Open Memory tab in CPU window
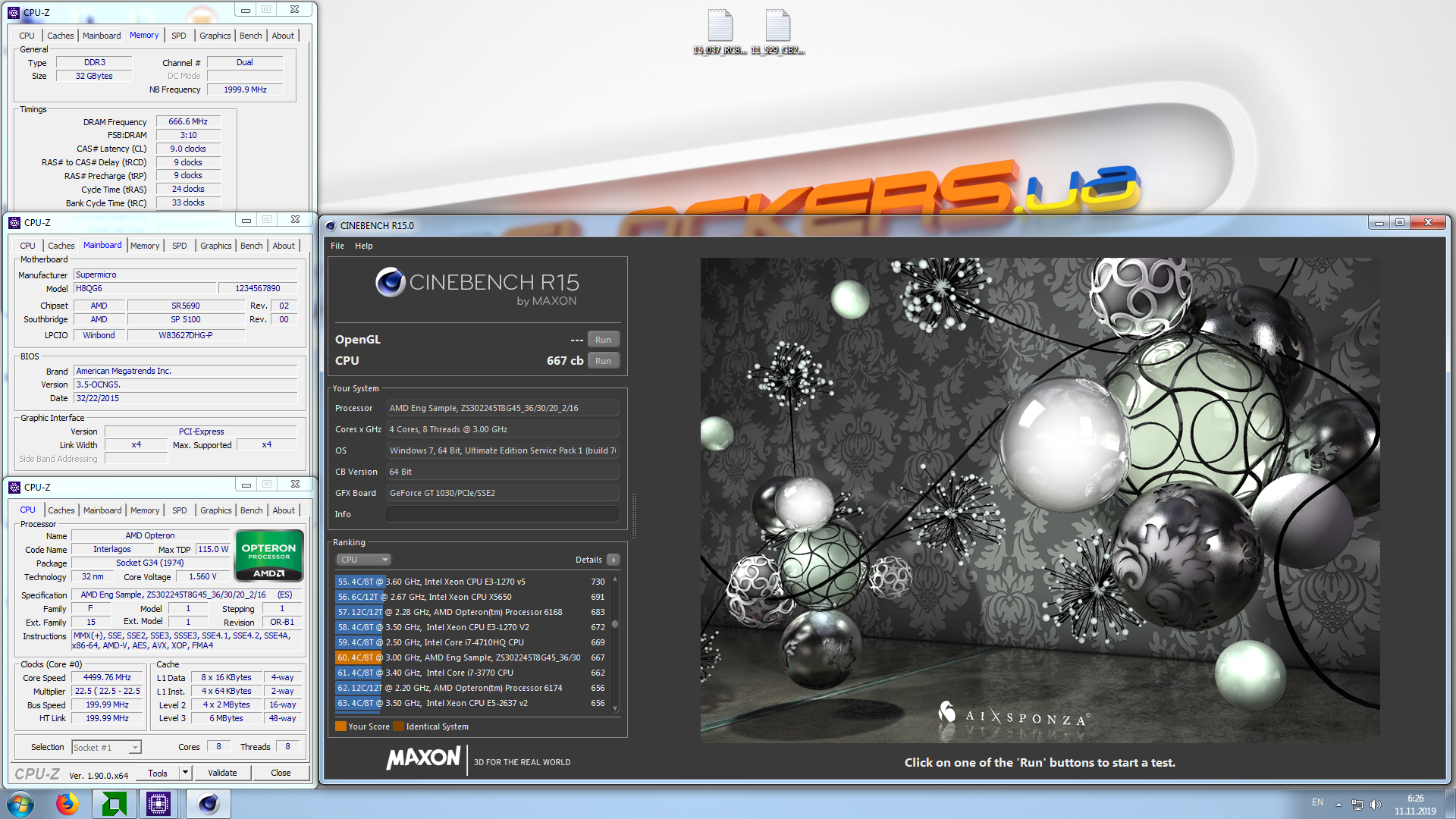This screenshot has width=1456, height=819. point(145,510)
